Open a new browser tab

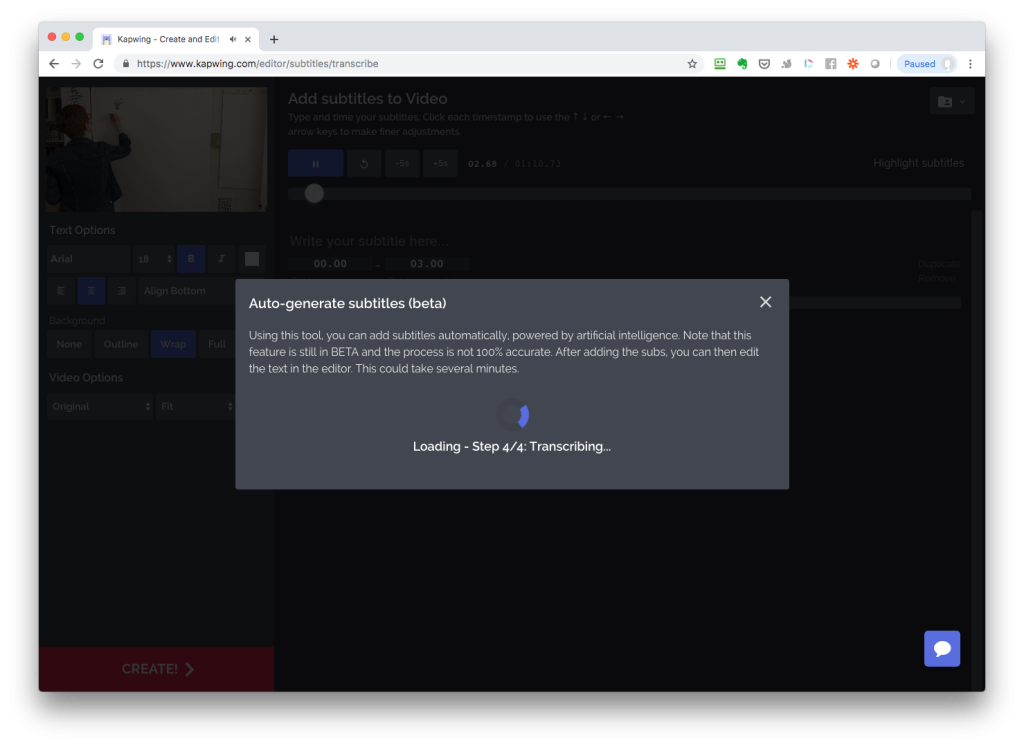click(x=274, y=39)
